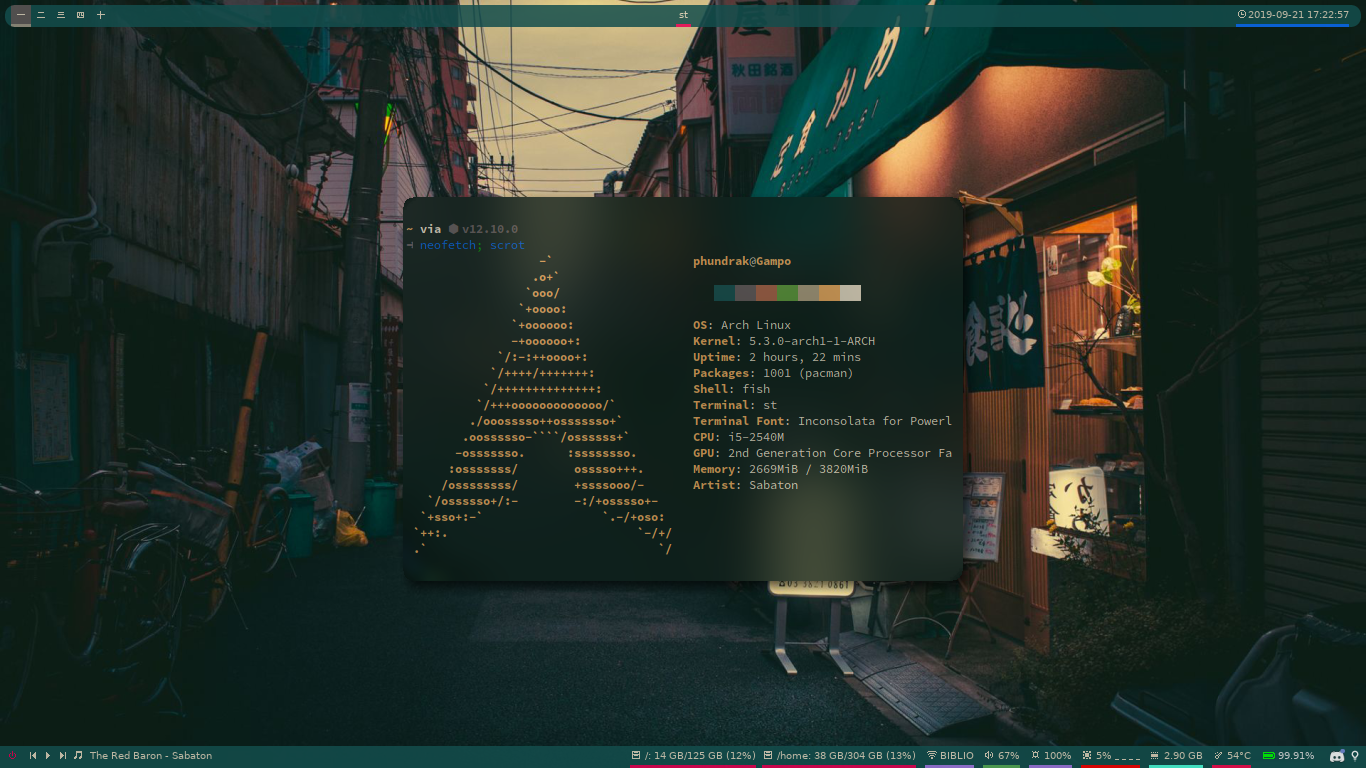
Task: Play the current song
Action: (48, 756)
